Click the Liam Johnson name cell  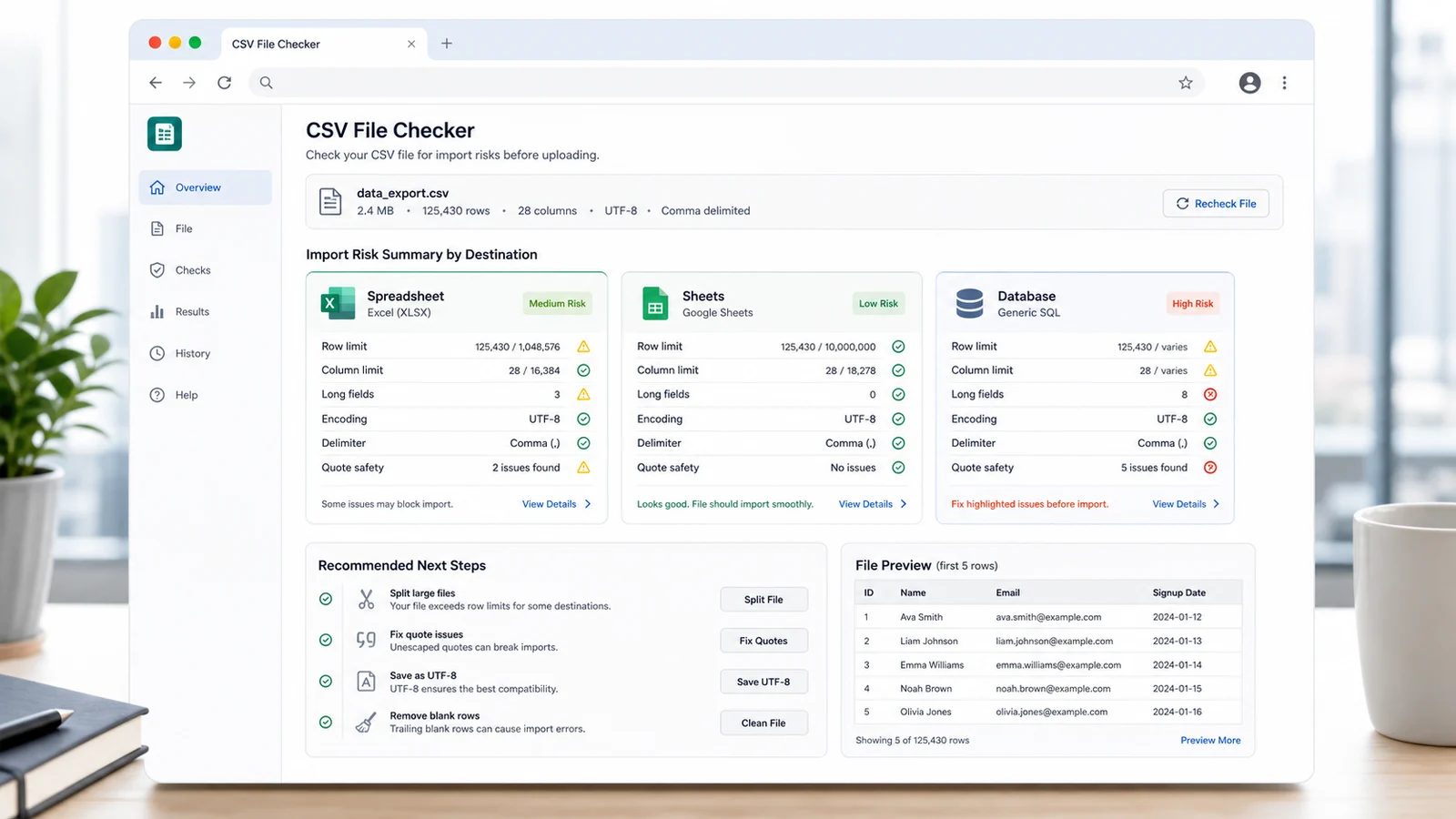point(929,642)
